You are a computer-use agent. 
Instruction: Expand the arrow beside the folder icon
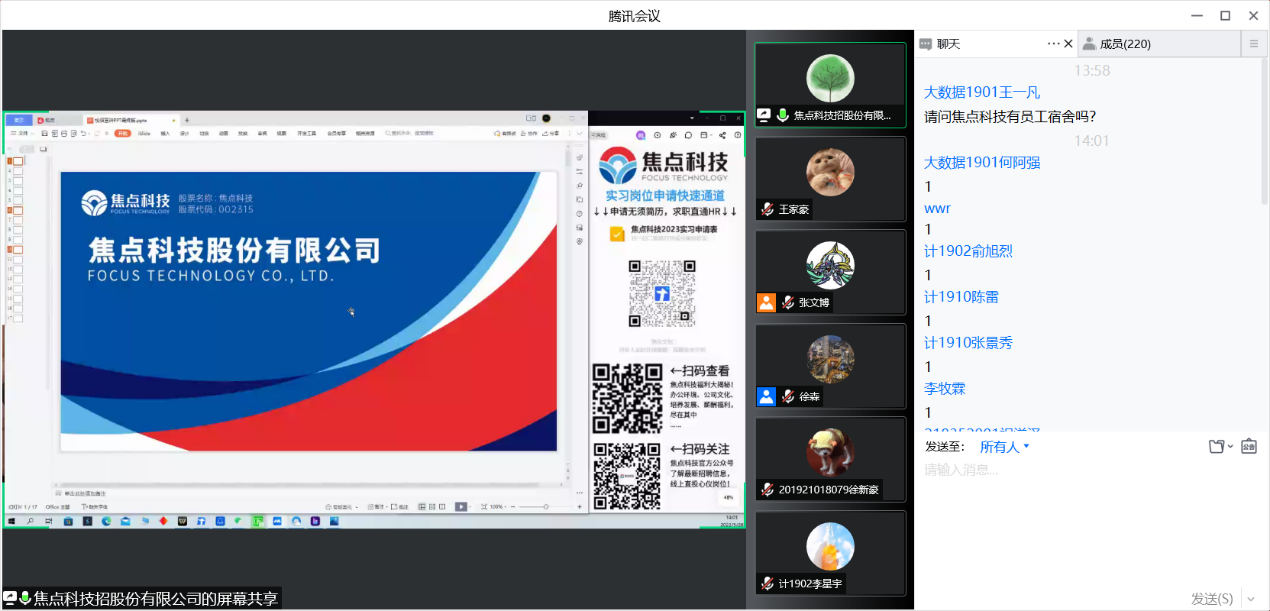[1230, 447]
